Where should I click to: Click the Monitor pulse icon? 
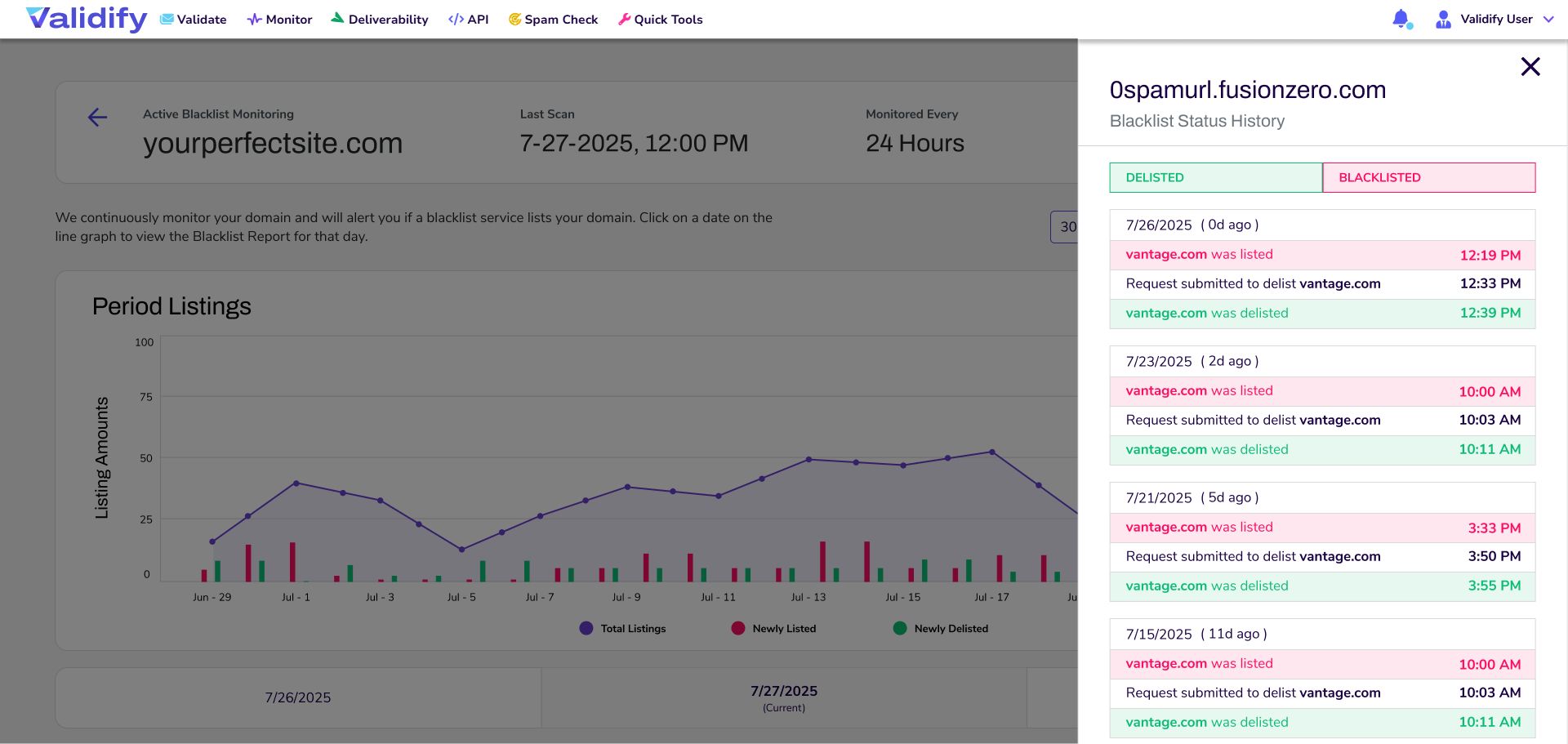click(255, 20)
